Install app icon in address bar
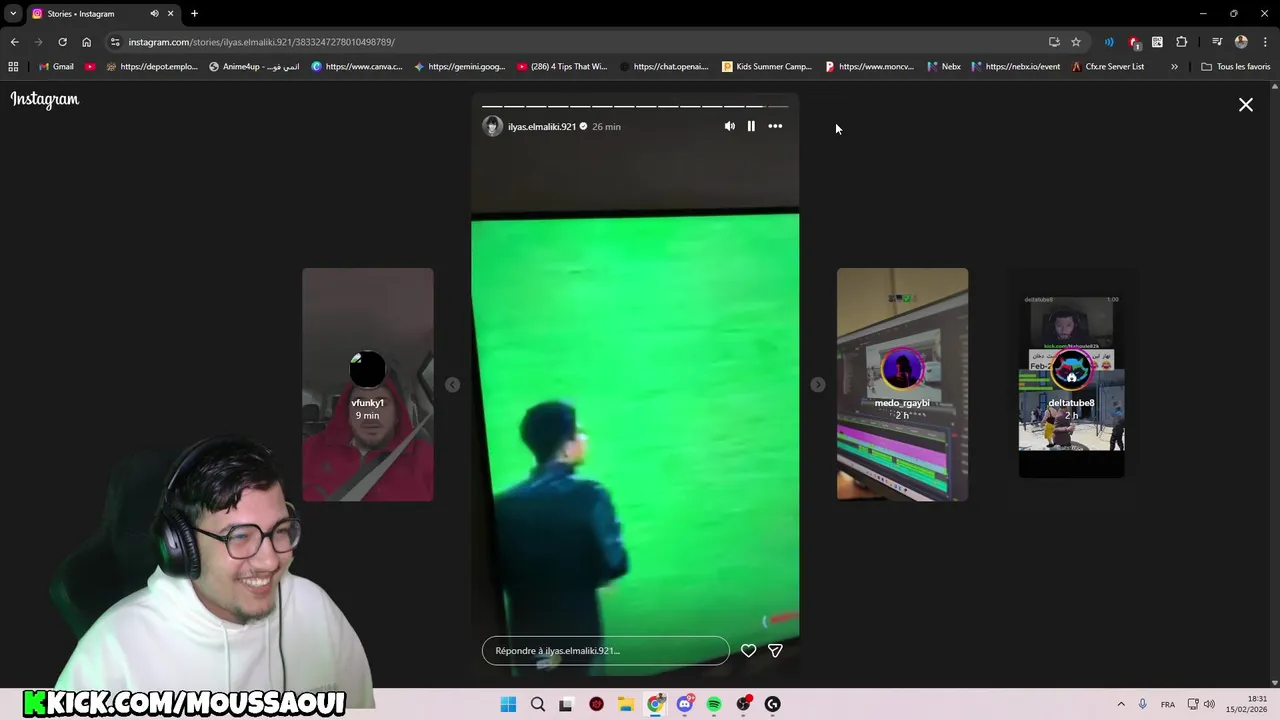This screenshot has height=720, width=1280. click(x=1054, y=42)
